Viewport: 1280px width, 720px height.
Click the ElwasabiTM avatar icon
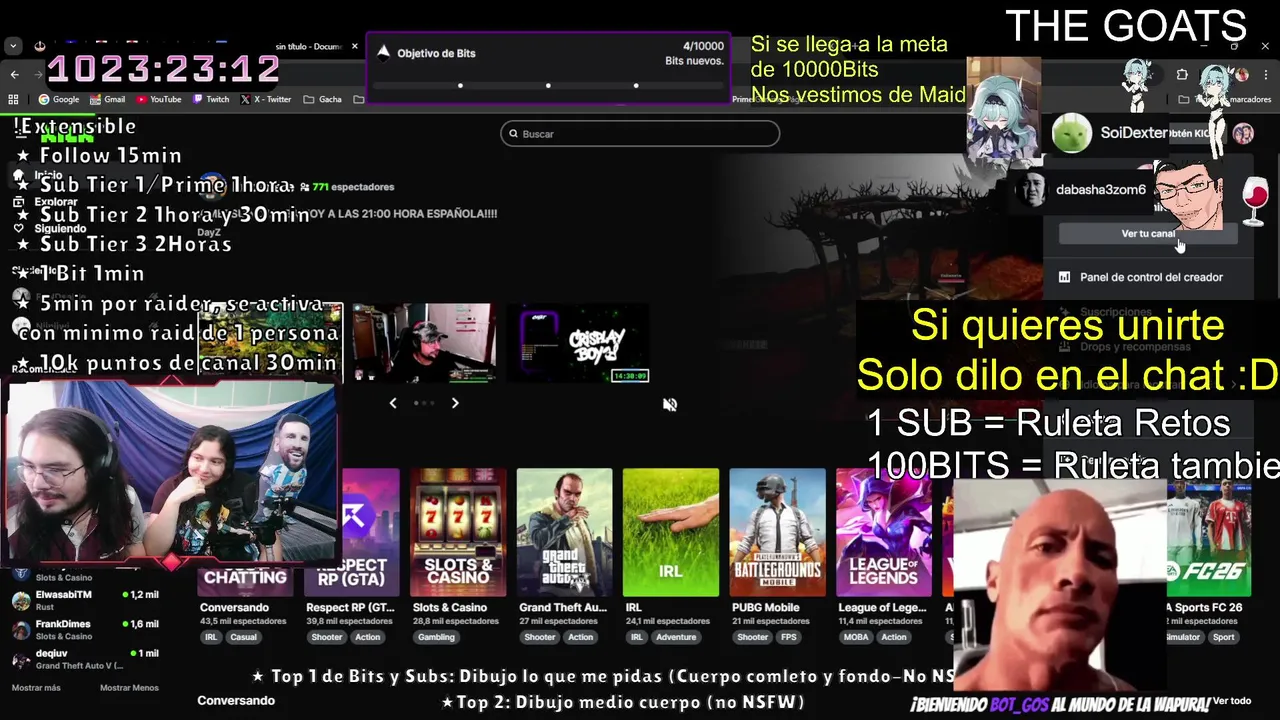pyautogui.click(x=20, y=600)
